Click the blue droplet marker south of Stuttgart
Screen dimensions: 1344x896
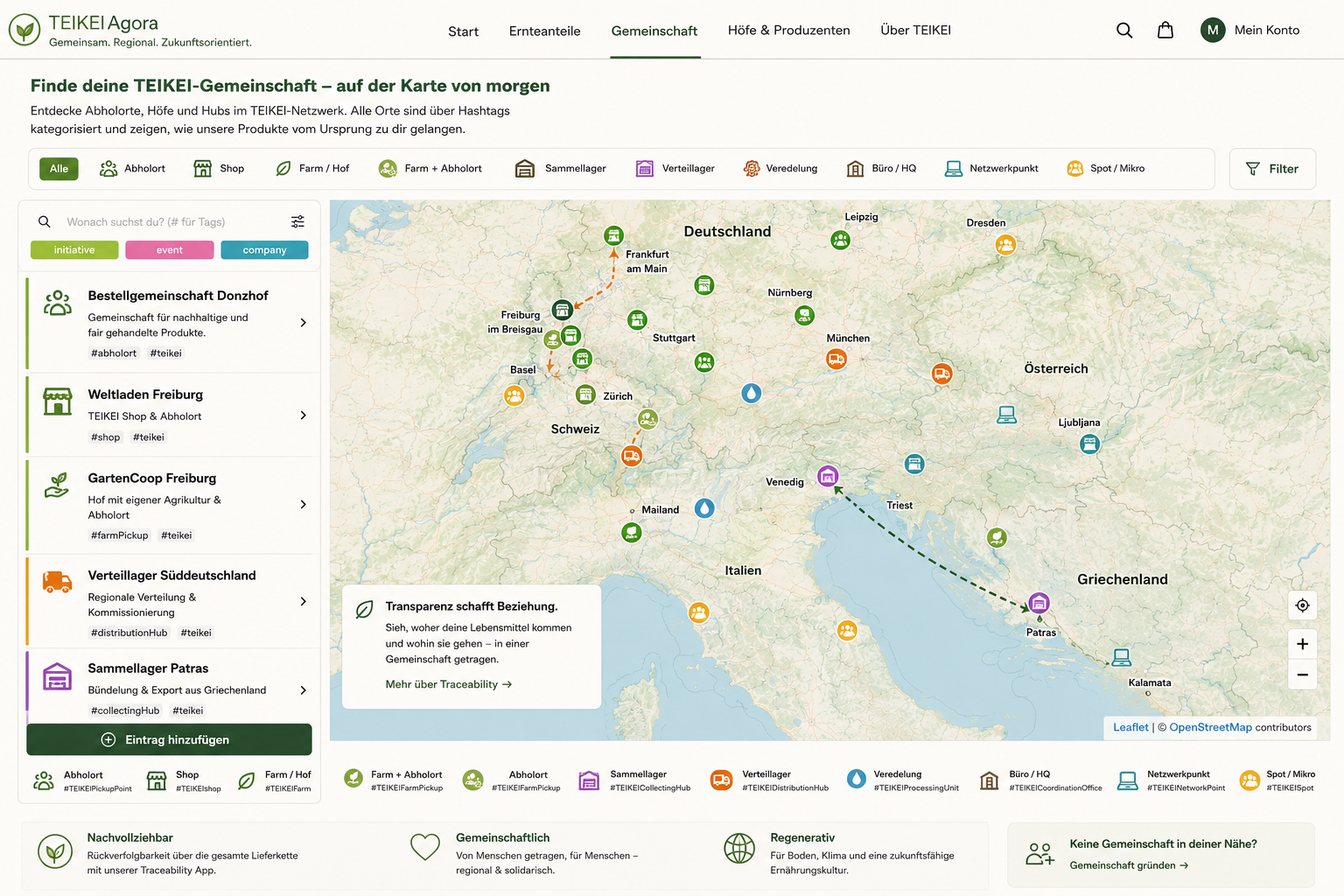[752, 393]
